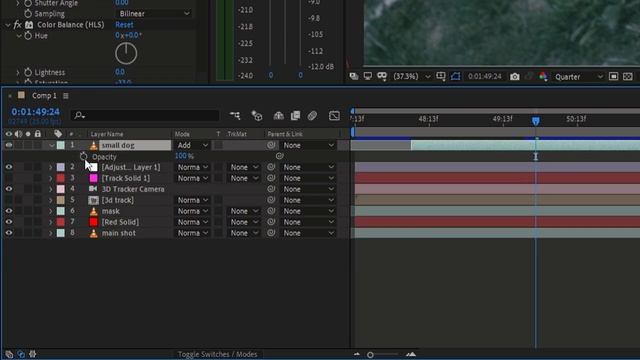Toggle preserve transparency for small dog
This screenshot has height=360, width=640.
218,145
